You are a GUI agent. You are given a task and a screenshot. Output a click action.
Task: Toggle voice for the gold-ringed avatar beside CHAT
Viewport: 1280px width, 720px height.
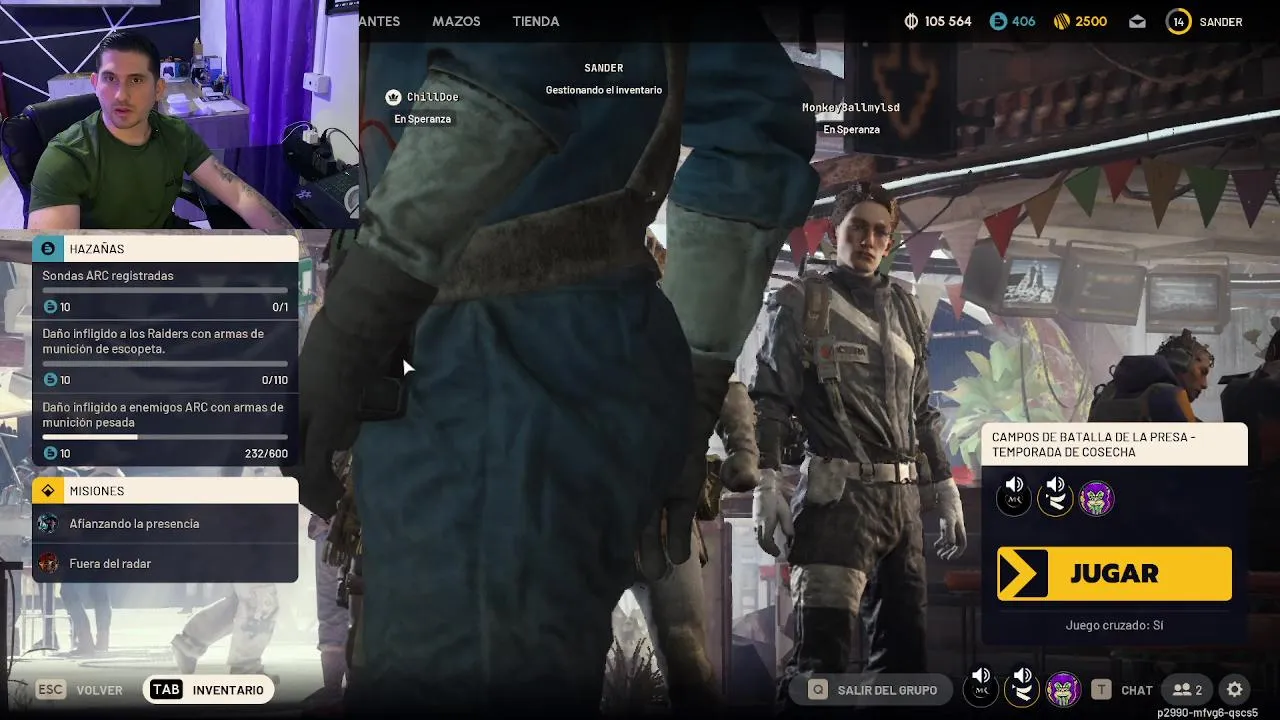pyautogui.click(x=1022, y=689)
